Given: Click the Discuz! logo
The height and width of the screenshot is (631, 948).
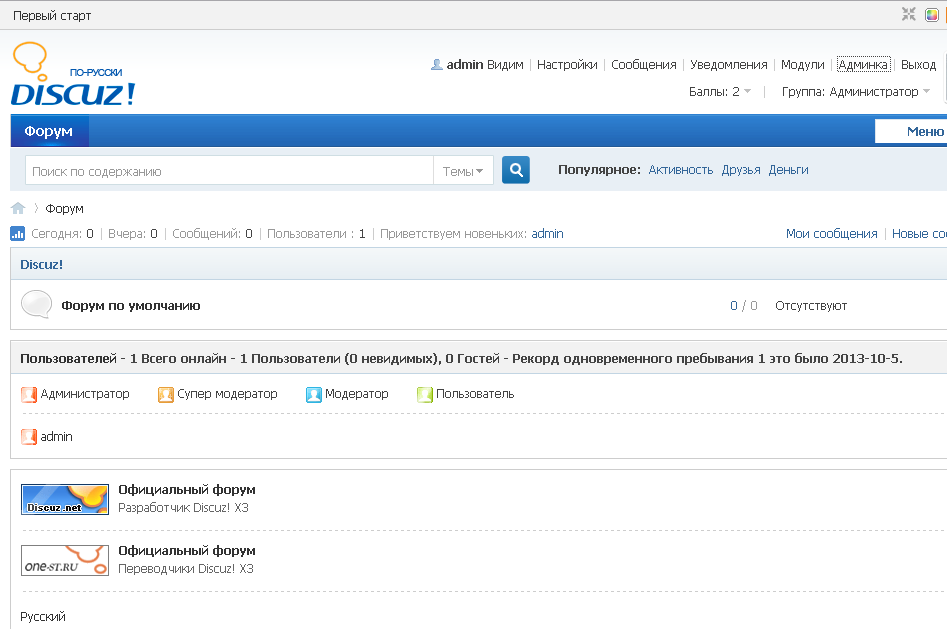Looking at the screenshot, I should point(73,74).
